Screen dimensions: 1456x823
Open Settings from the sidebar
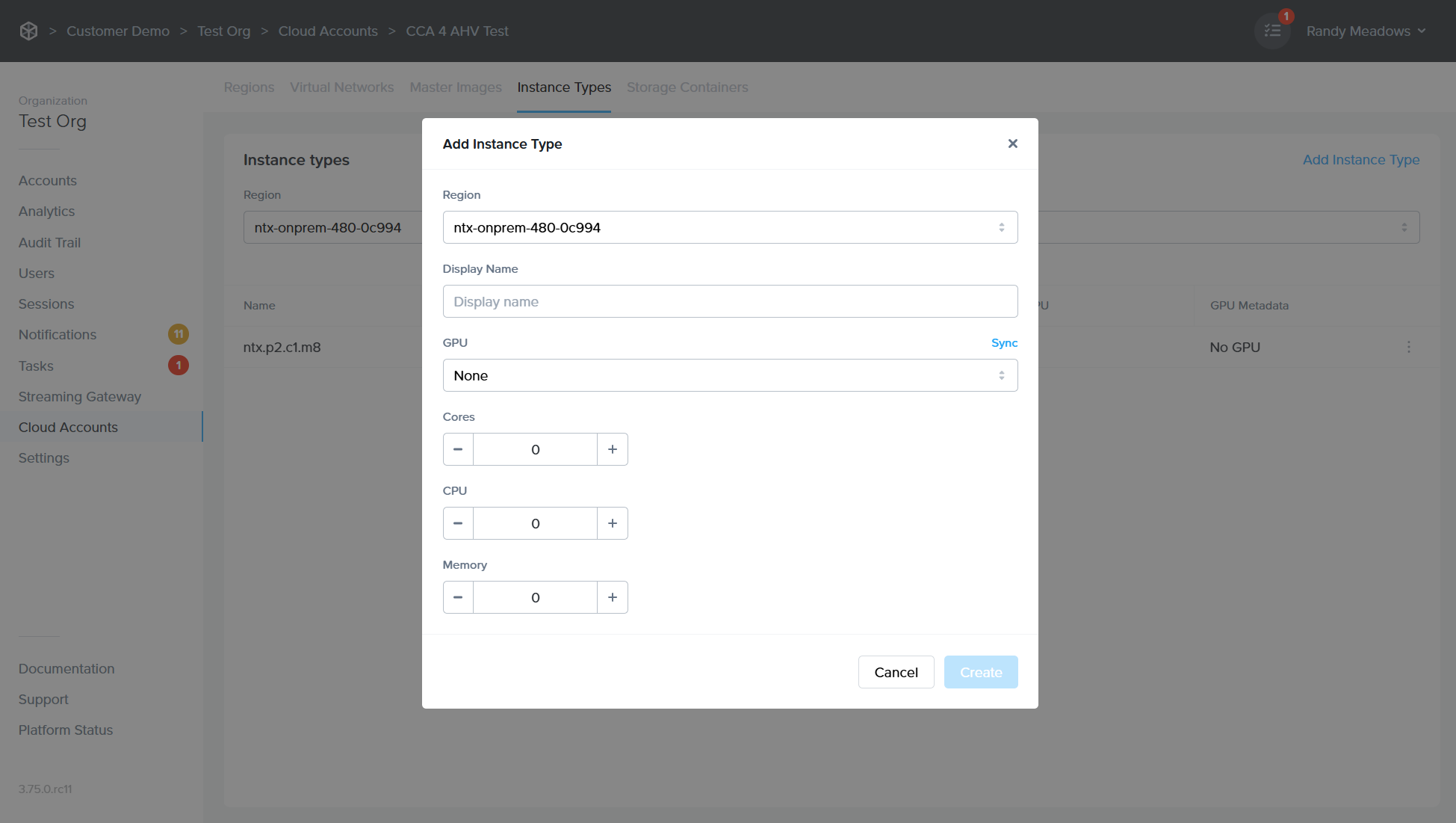[x=43, y=457]
